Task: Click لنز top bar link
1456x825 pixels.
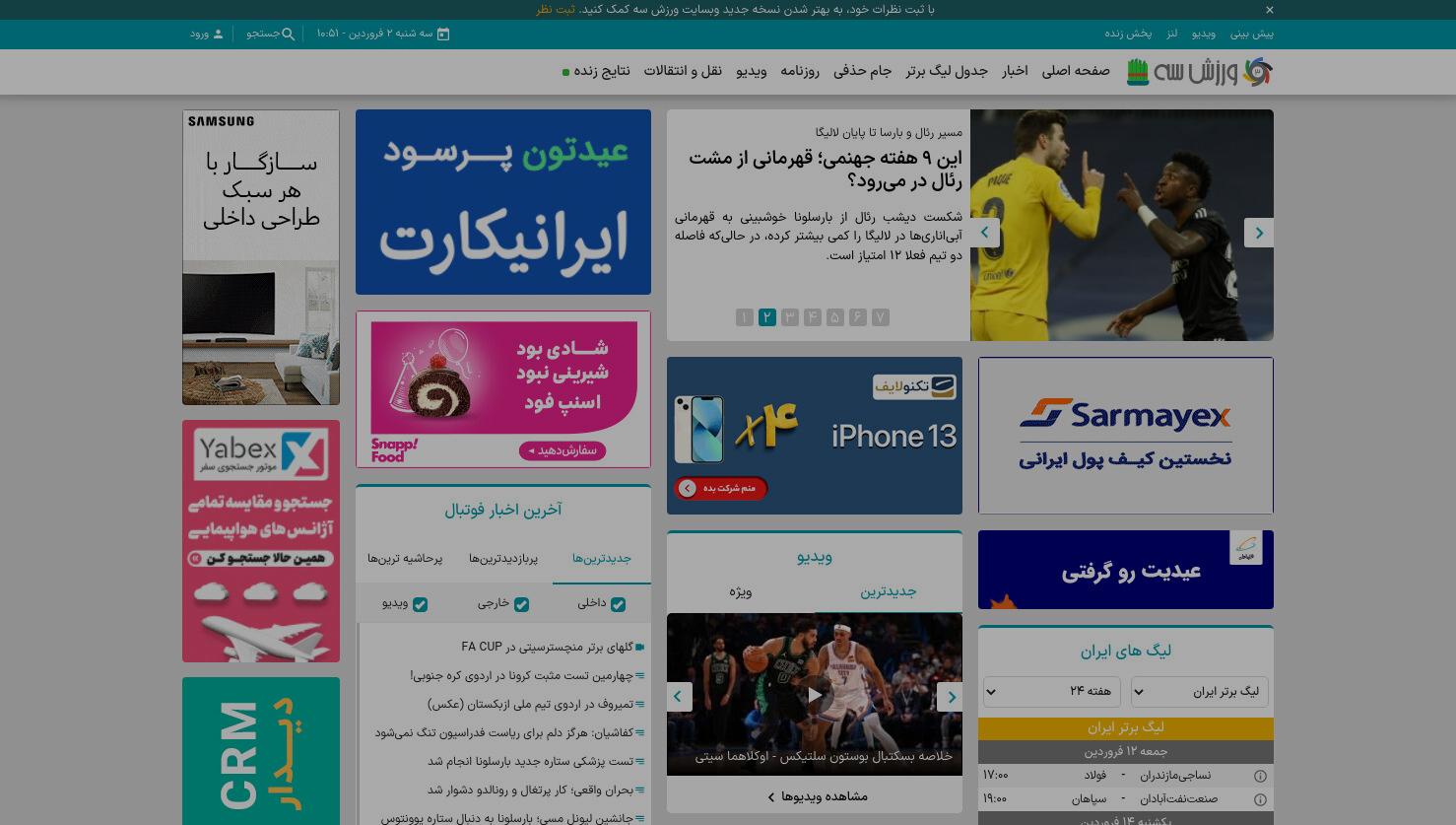Action: pyautogui.click(x=1171, y=34)
